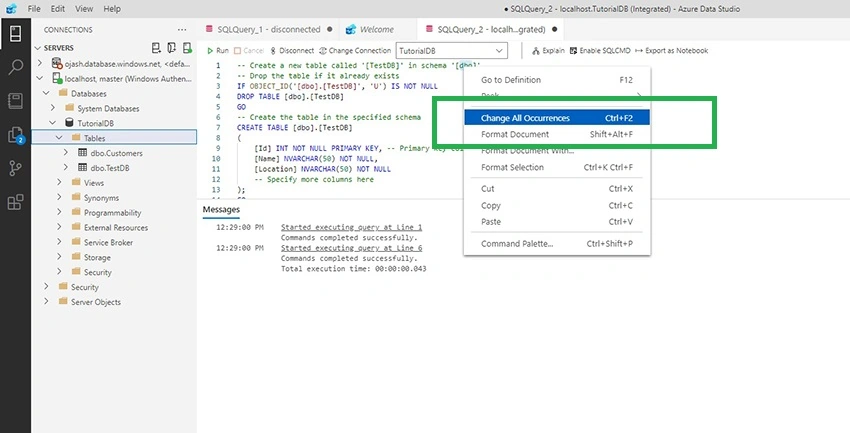Expand the Server Objects folder

coord(46,301)
